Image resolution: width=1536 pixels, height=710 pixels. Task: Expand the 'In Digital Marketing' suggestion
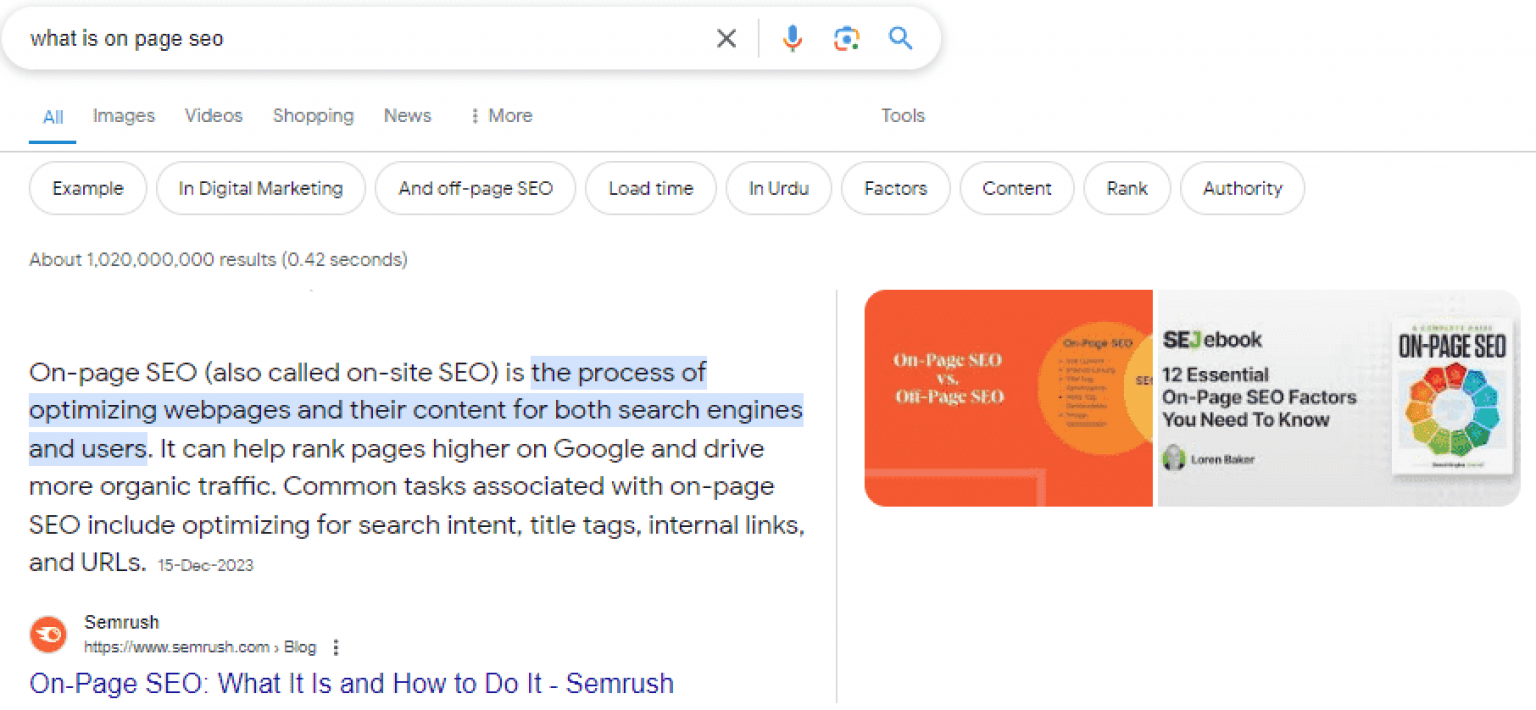[260, 188]
